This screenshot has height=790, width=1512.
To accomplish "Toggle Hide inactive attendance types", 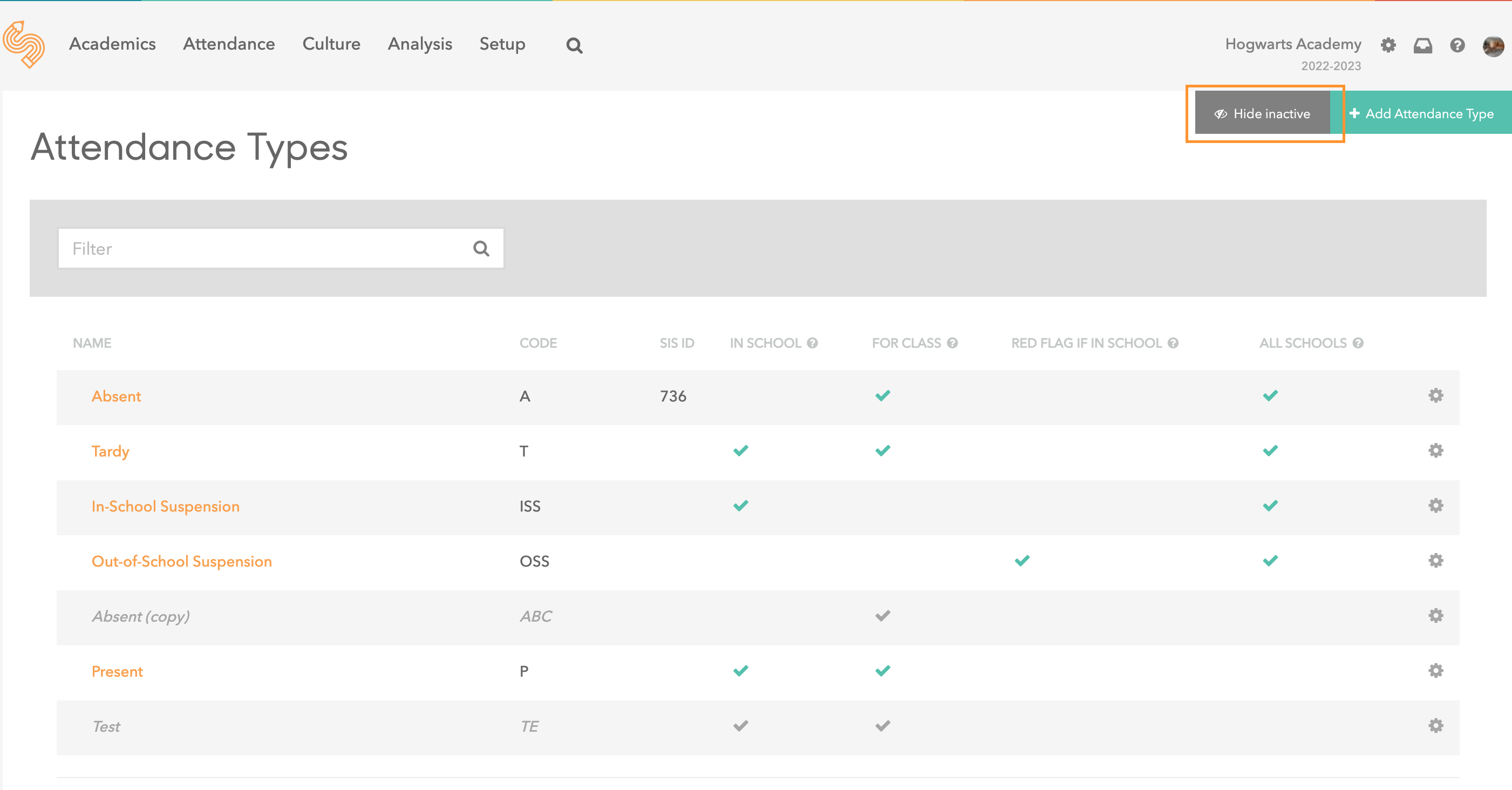I will (x=1262, y=113).
